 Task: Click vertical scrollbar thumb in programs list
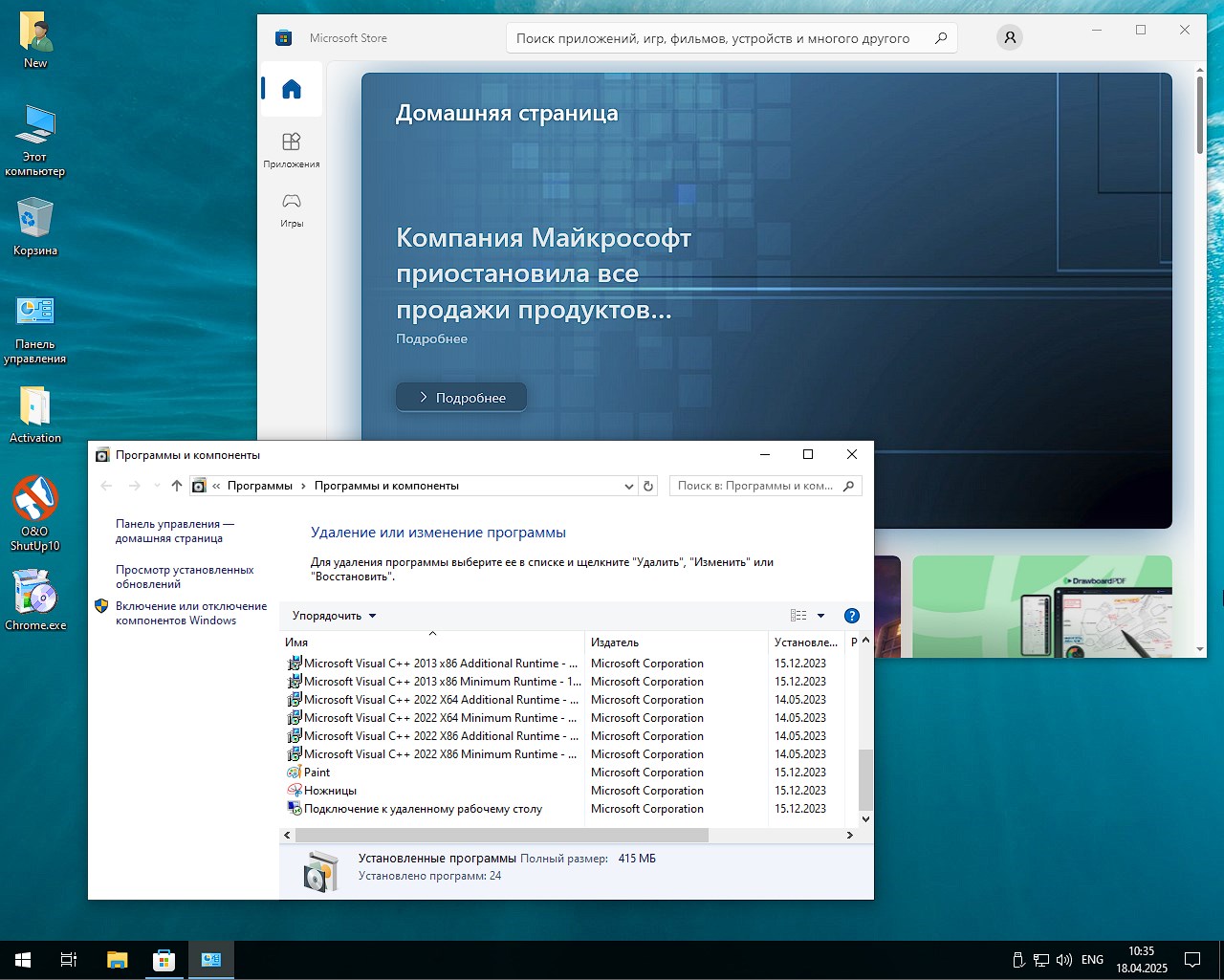865,779
